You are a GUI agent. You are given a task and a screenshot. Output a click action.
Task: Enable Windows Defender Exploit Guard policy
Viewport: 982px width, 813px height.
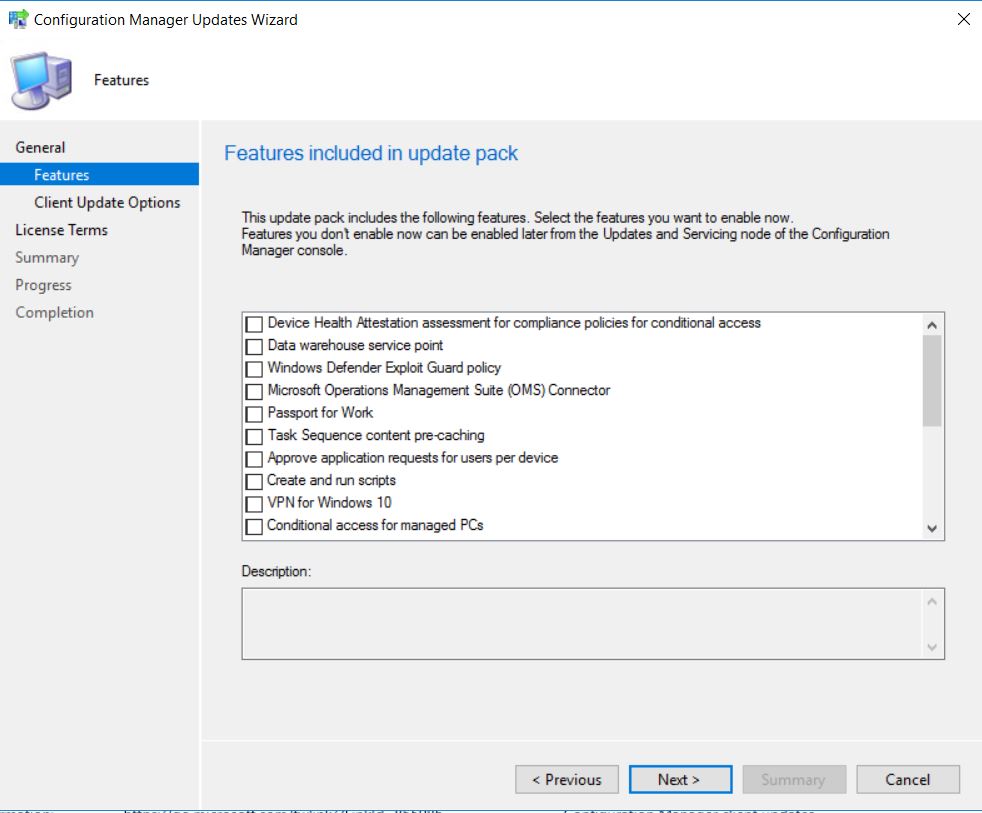click(x=254, y=369)
